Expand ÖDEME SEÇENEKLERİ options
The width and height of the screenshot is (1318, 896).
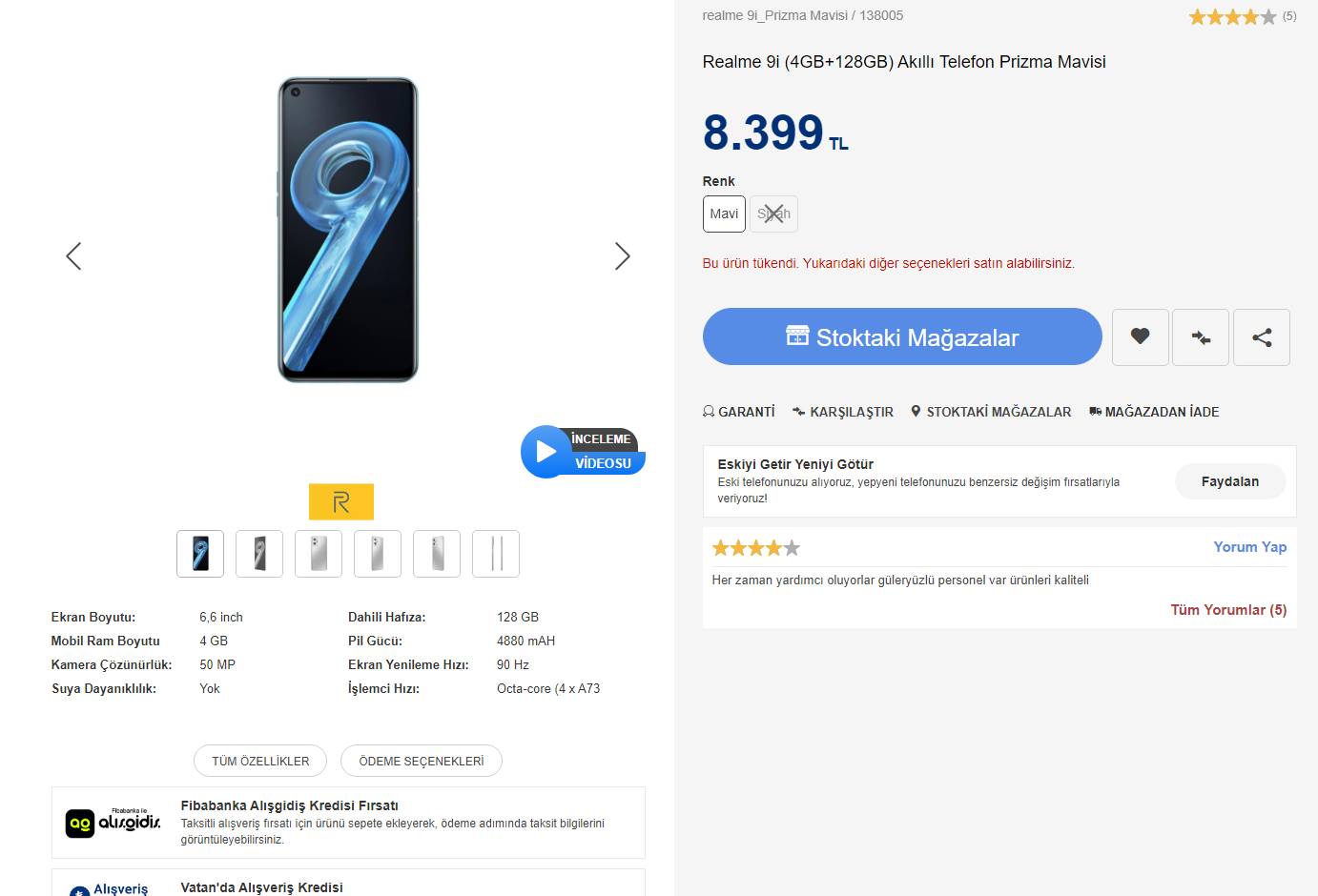coord(421,761)
